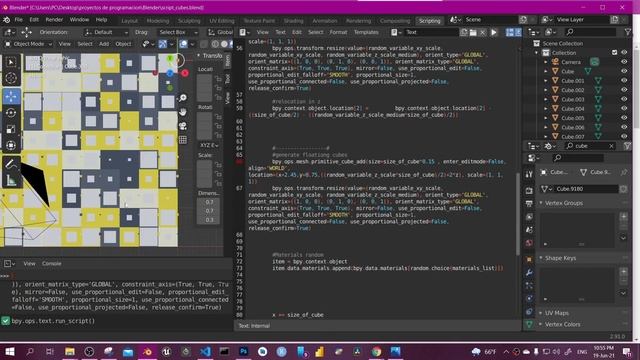Switch to the Scripting workspace tab
The width and height of the screenshot is (640, 360).
[430, 20]
